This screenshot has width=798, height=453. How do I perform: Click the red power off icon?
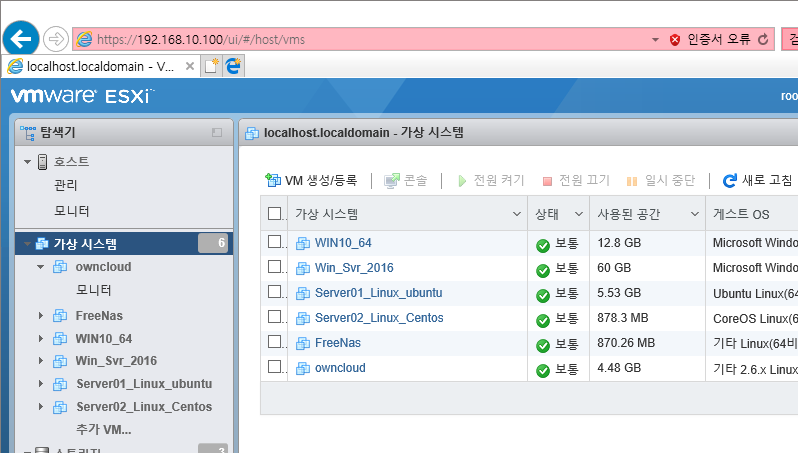tap(548, 181)
